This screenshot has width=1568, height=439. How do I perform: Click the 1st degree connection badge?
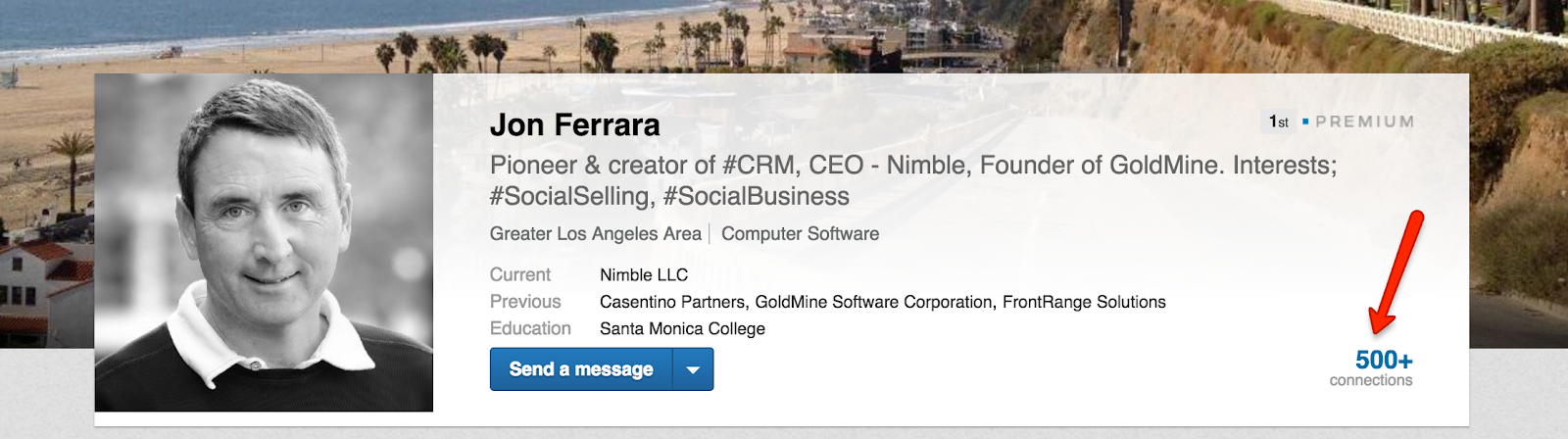coord(1278,122)
